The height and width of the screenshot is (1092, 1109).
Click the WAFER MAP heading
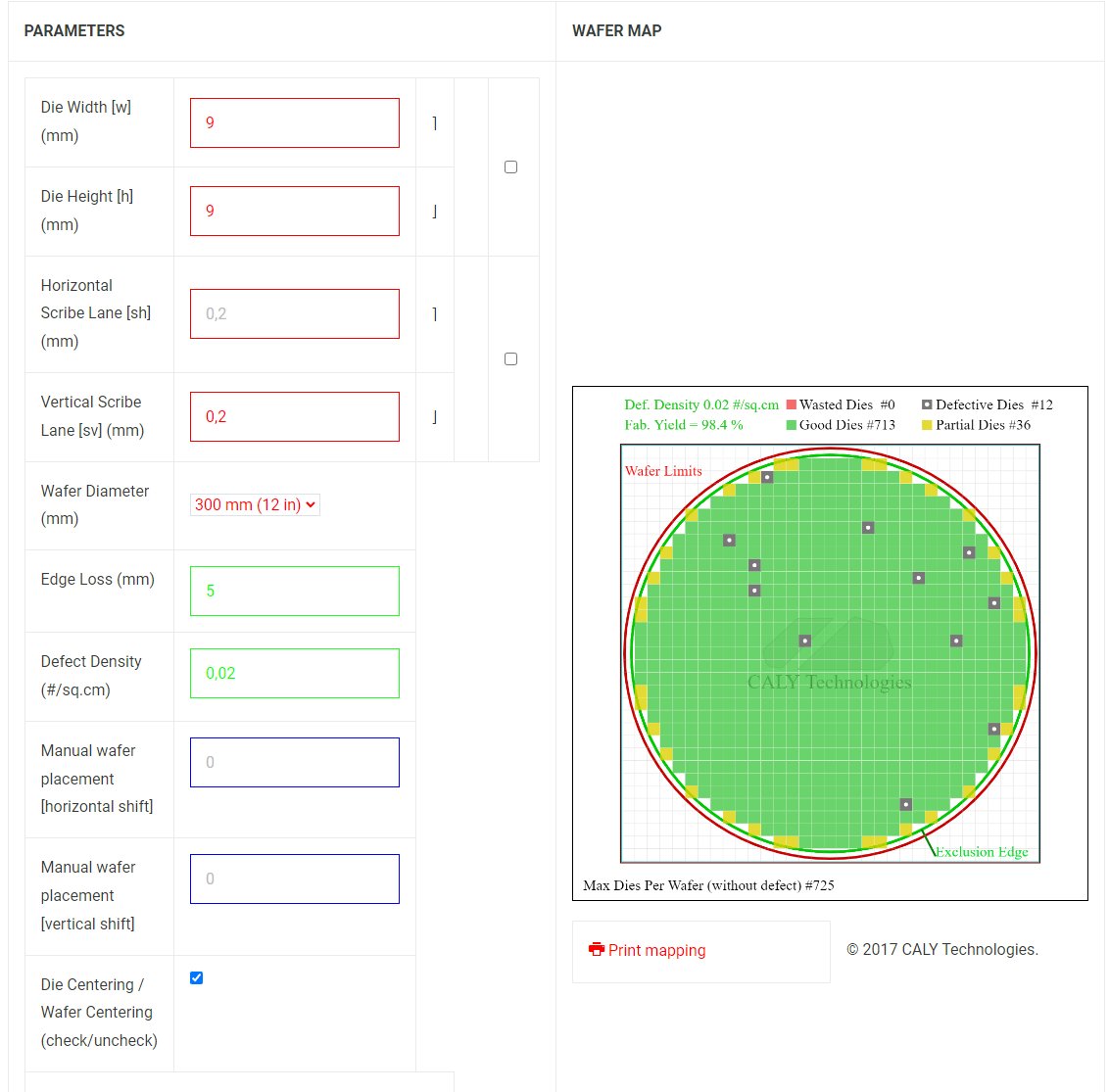click(x=617, y=30)
